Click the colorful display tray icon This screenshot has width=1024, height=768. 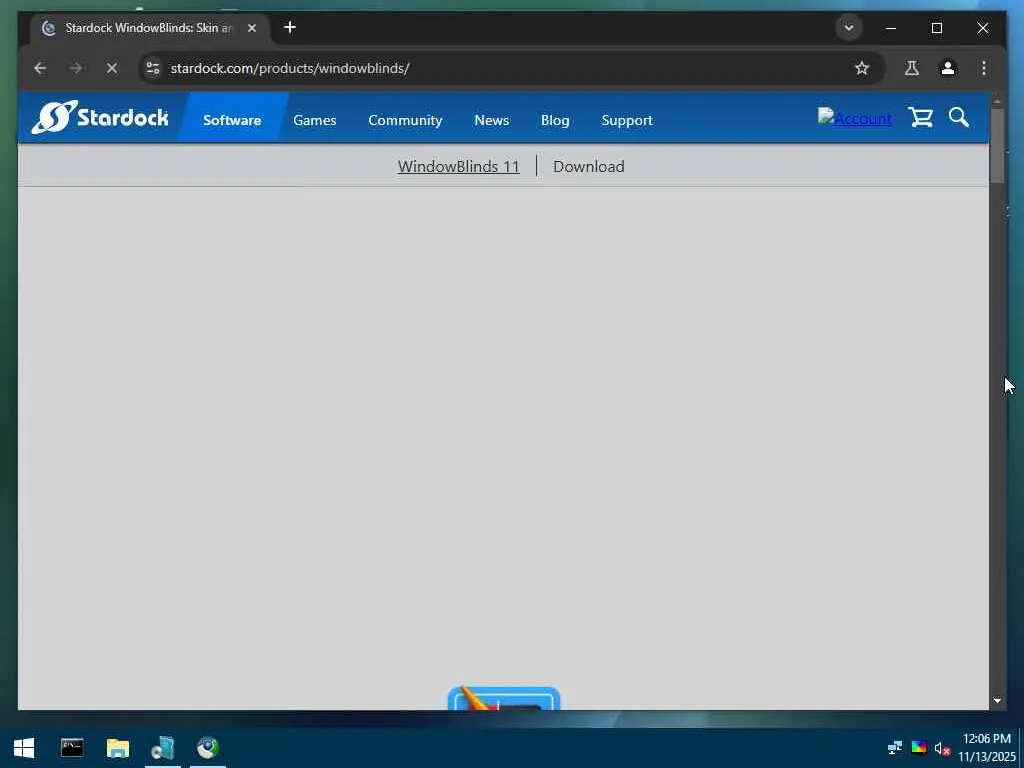coord(919,748)
